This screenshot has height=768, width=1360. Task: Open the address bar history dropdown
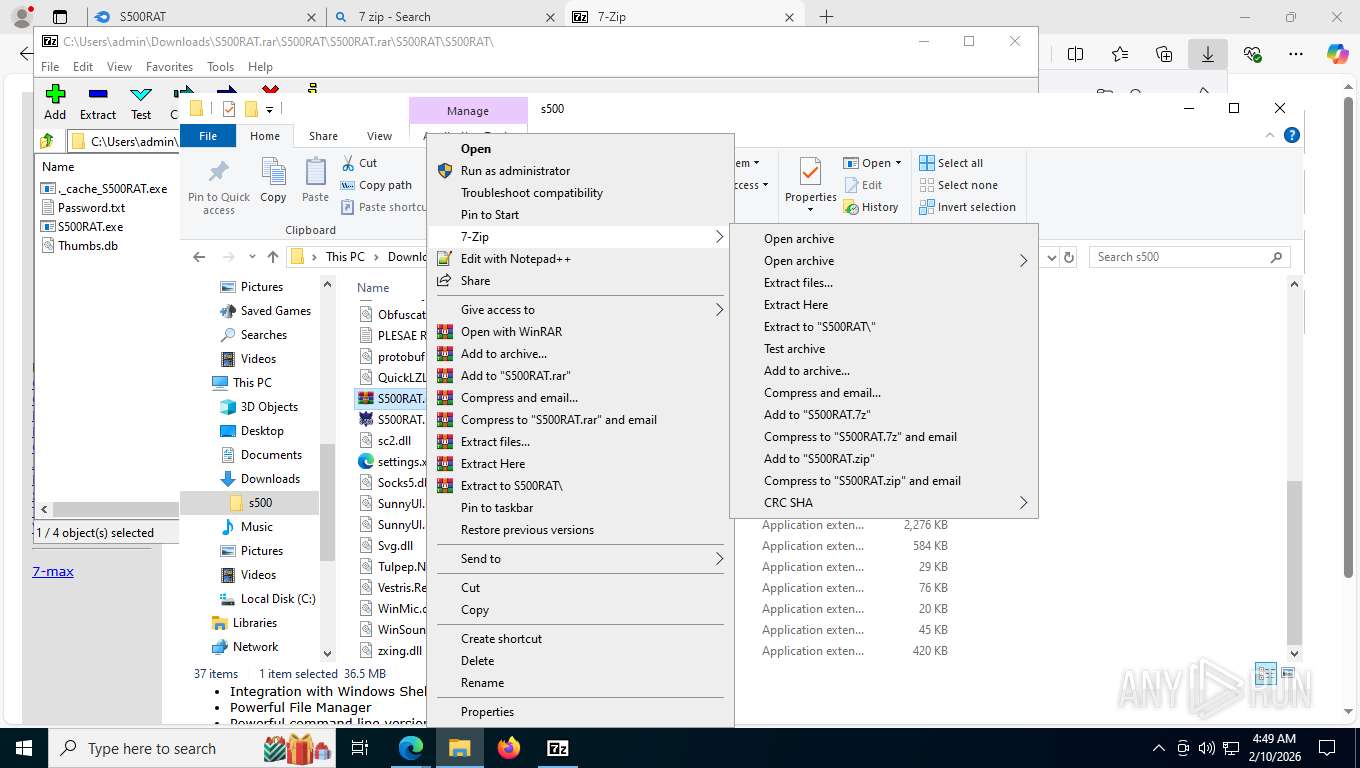(x=1052, y=257)
